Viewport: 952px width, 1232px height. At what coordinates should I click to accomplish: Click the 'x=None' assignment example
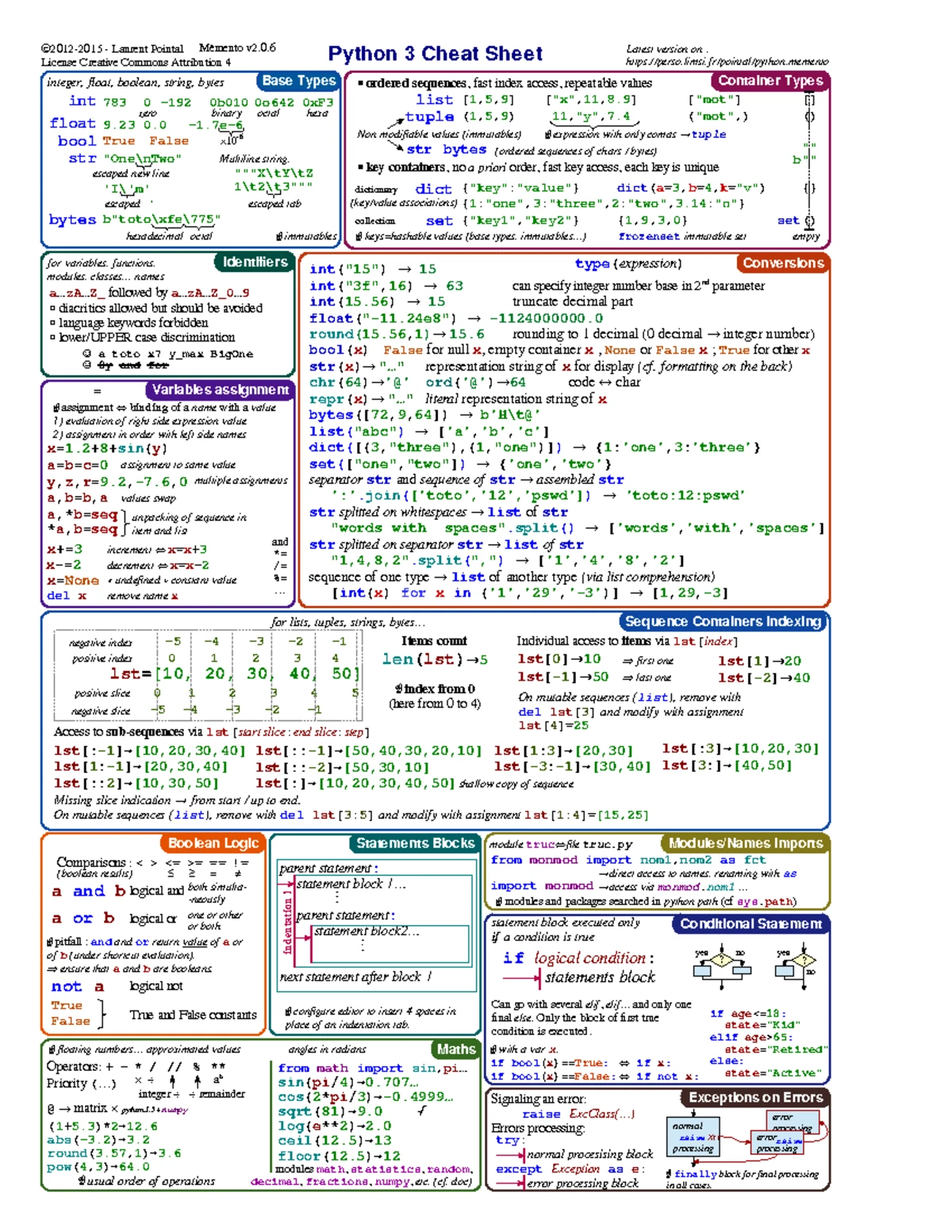tap(73, 581)
